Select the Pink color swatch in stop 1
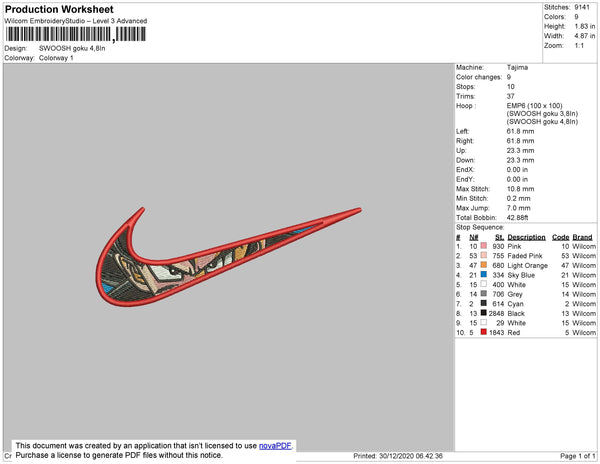Viewport: 600px width, 464px height. tap(484, 246)
